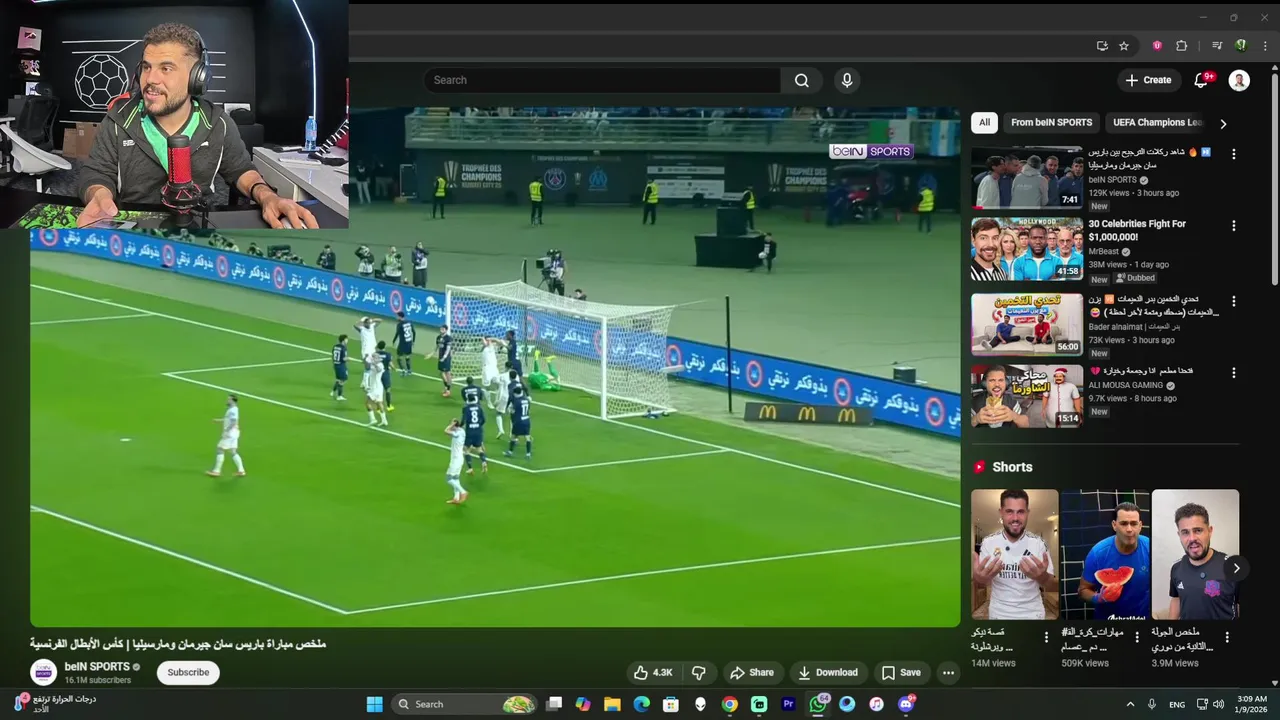Open watermelon Short with 509K views

[1105, 554]
